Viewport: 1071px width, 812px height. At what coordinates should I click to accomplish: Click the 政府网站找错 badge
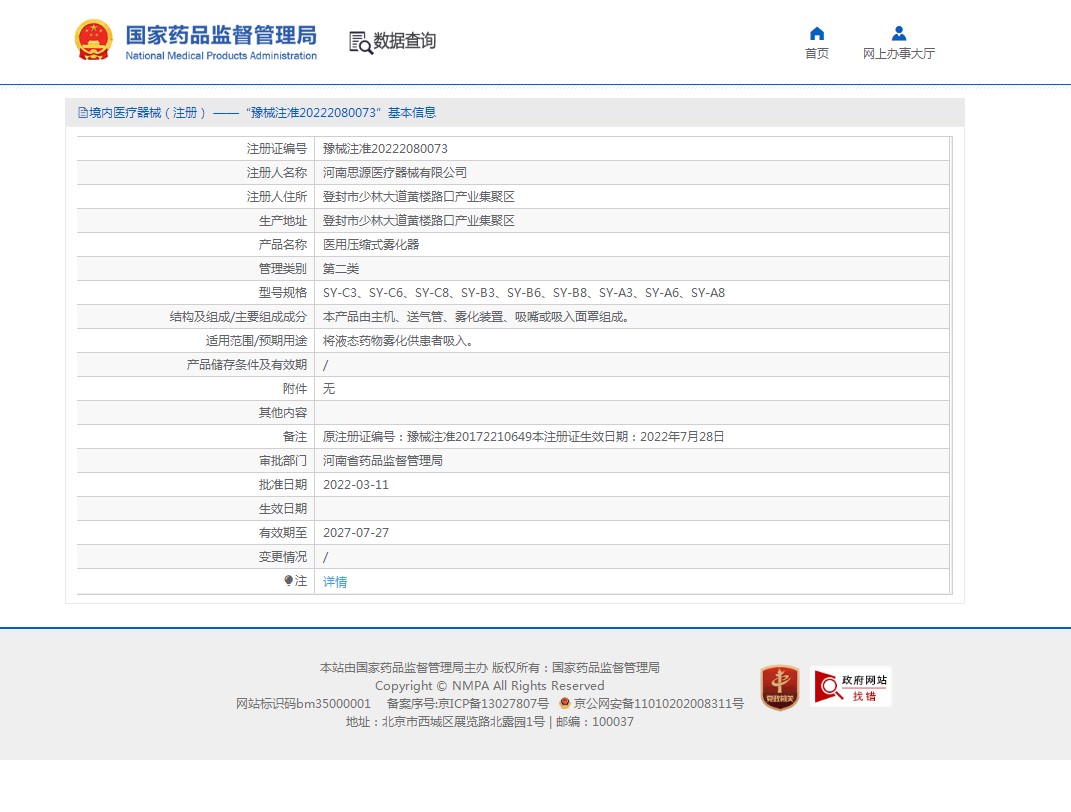click(851, 686)
